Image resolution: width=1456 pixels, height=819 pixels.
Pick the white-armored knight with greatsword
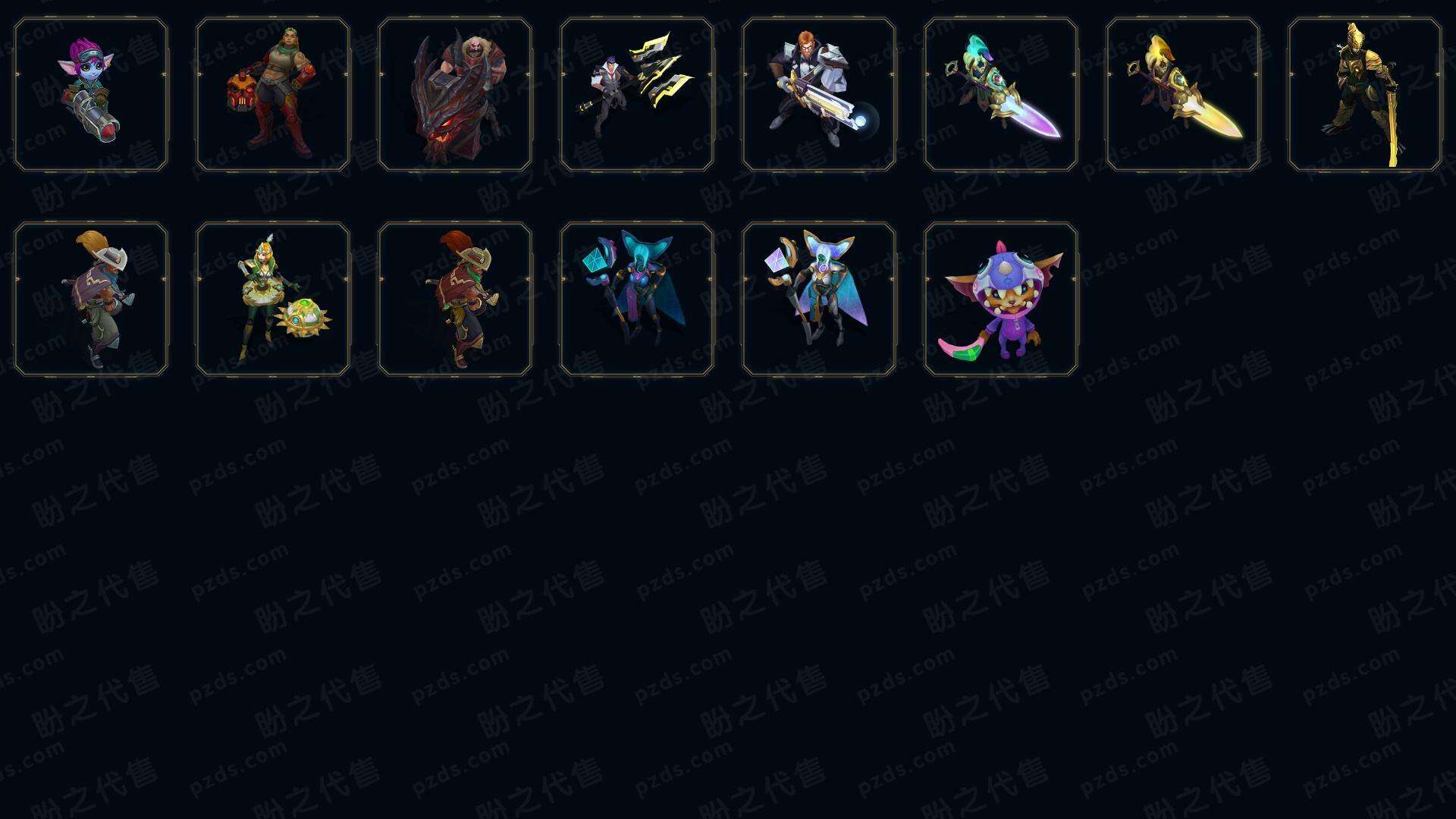[819, 95]
